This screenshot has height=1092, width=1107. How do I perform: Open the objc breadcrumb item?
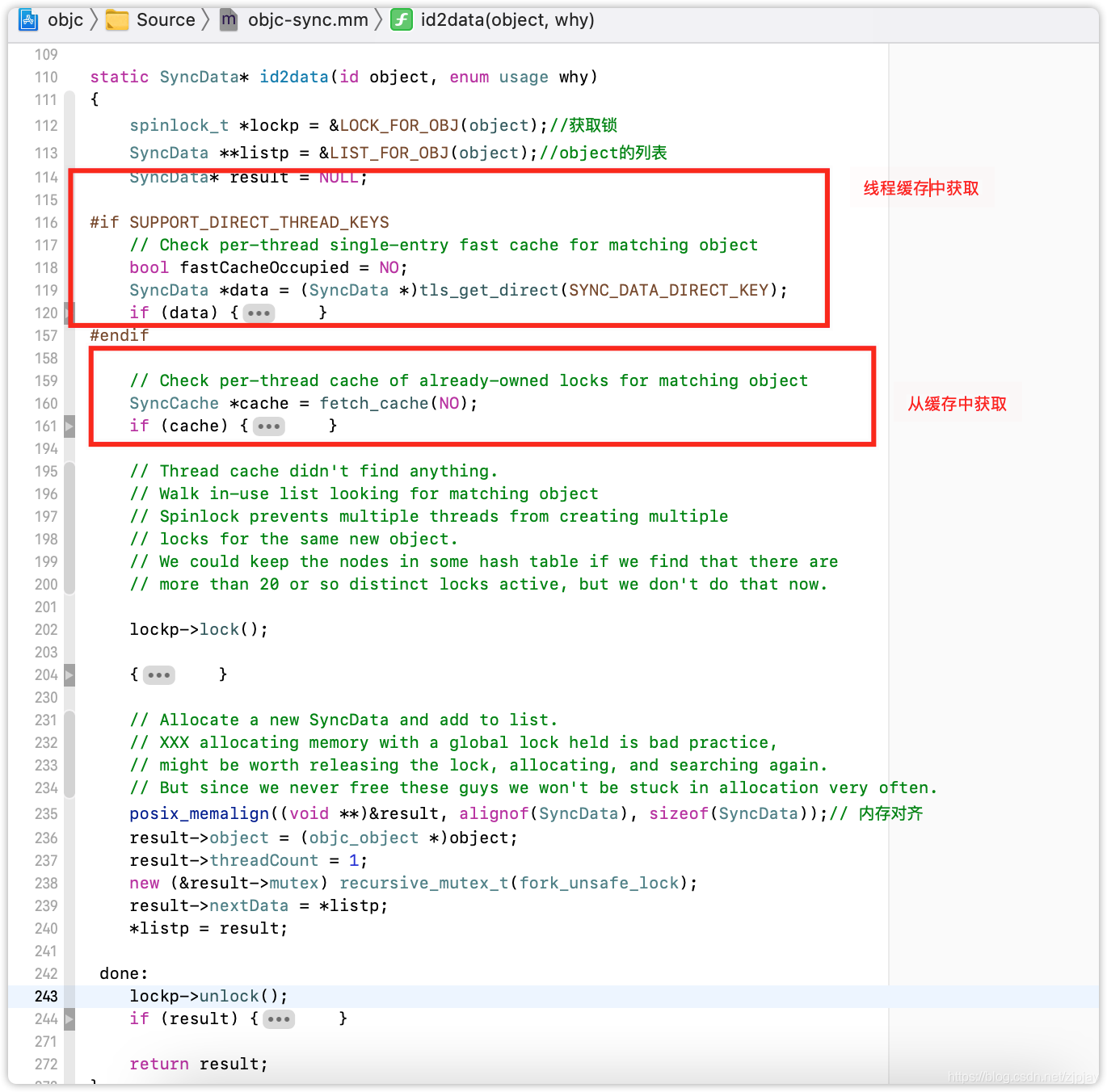(x=65, y=19)
